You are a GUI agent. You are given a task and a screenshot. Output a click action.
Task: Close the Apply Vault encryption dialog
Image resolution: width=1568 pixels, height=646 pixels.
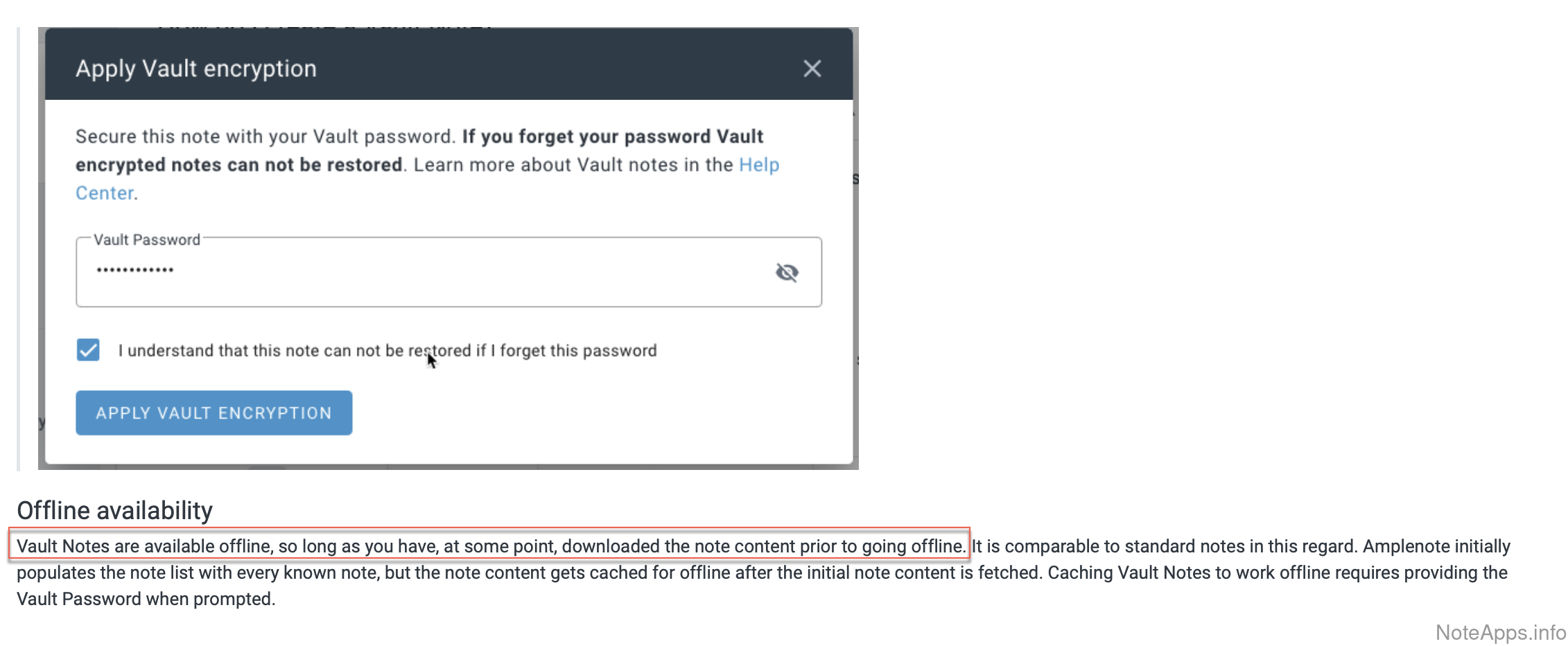click(x=812, y=69)
